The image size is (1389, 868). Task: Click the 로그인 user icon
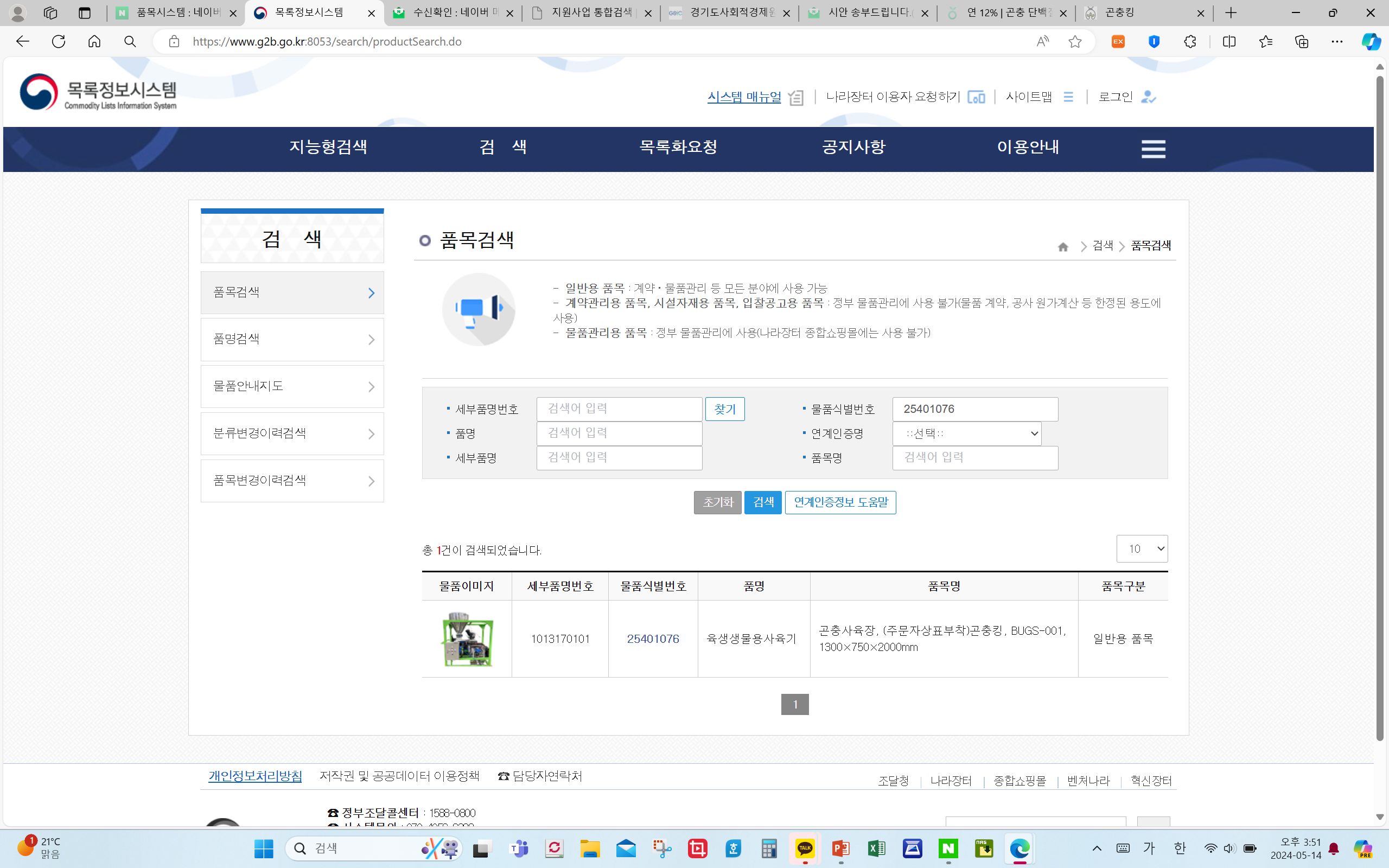point(1149,97)
